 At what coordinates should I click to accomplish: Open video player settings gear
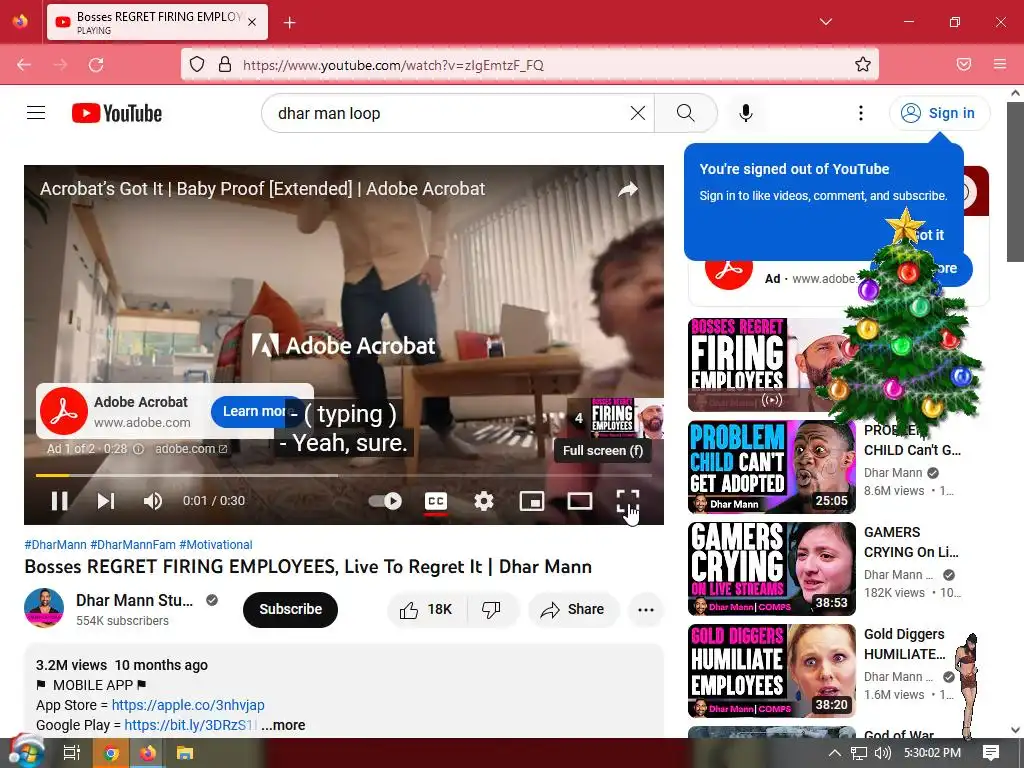coord(484,501)
